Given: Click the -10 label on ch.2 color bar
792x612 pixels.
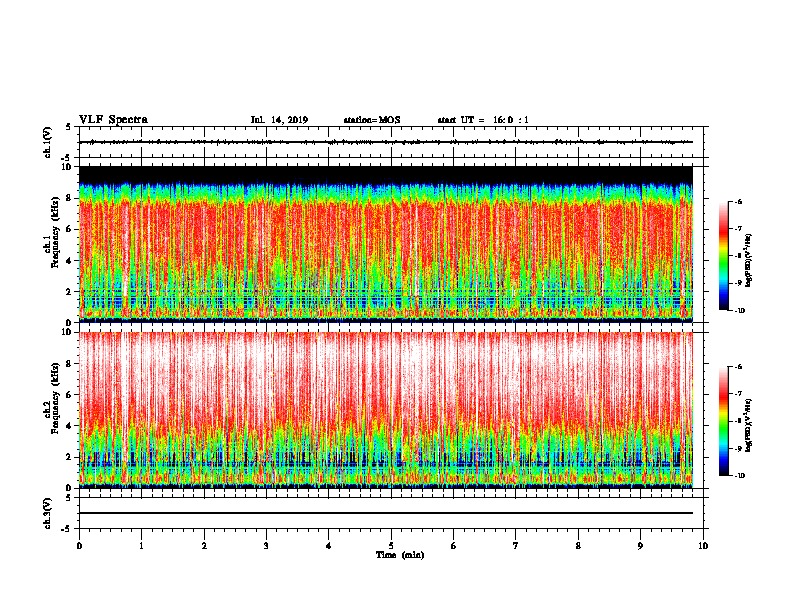Looking at the screenshot, I should (x=739, y=476).
